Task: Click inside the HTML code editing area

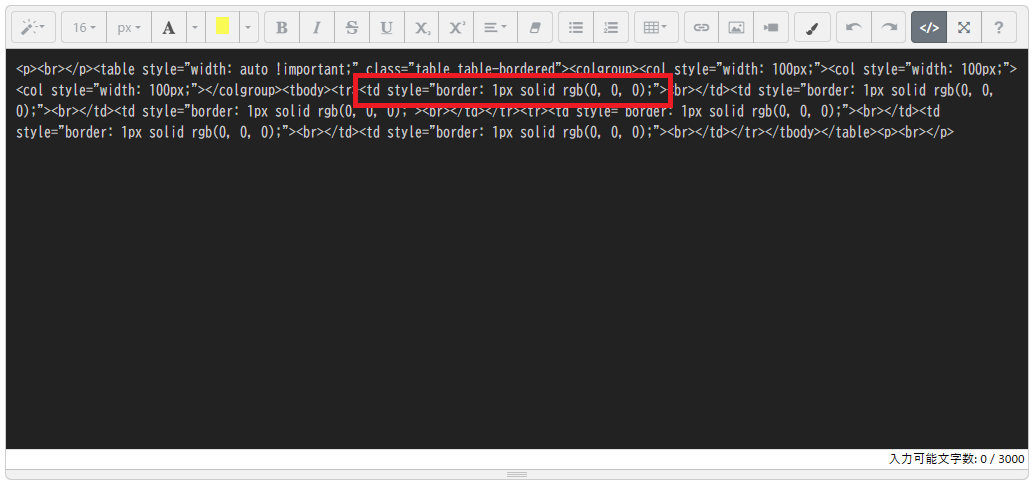Action: point(500,300)
